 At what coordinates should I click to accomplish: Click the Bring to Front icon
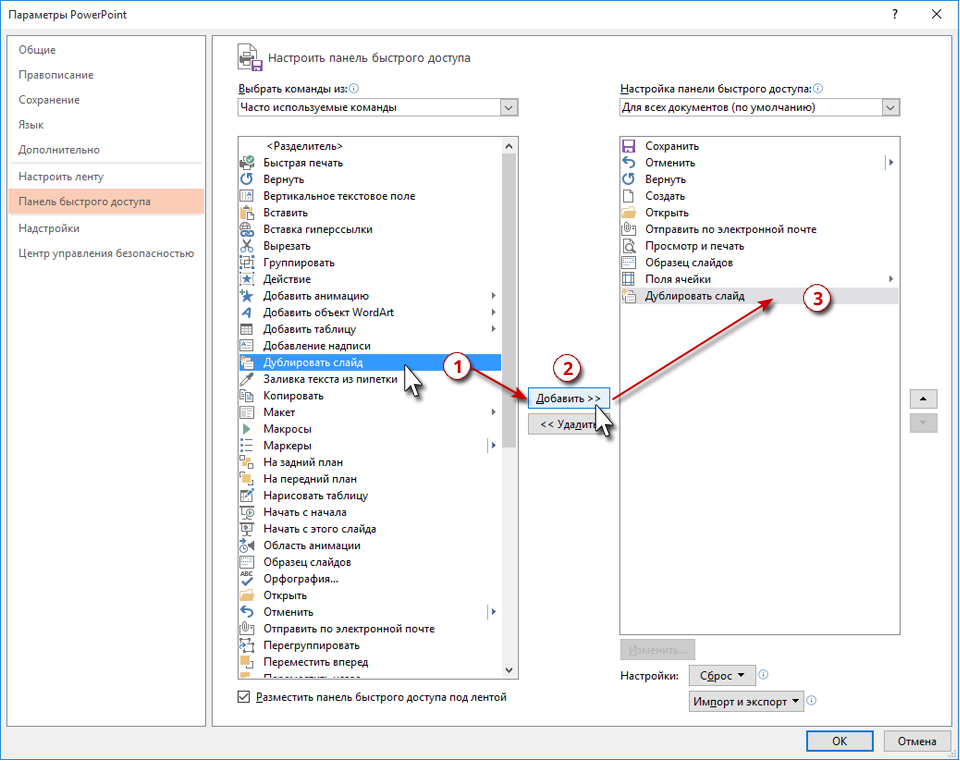pos(247,479)
